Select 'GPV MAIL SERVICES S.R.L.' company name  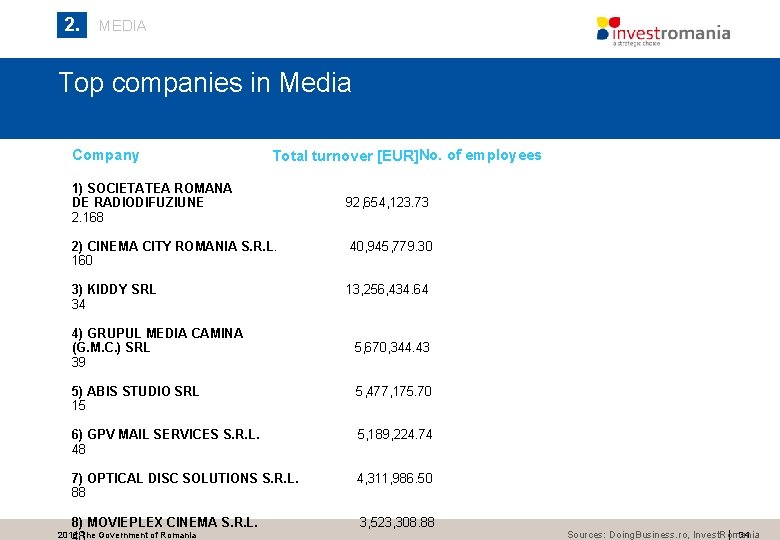coord(166,435)
